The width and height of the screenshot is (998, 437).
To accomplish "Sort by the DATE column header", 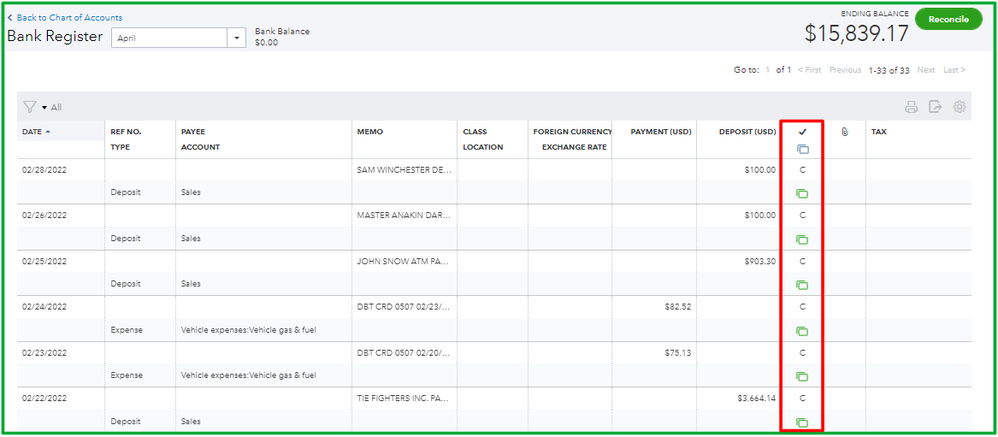I will click(38, 132).
